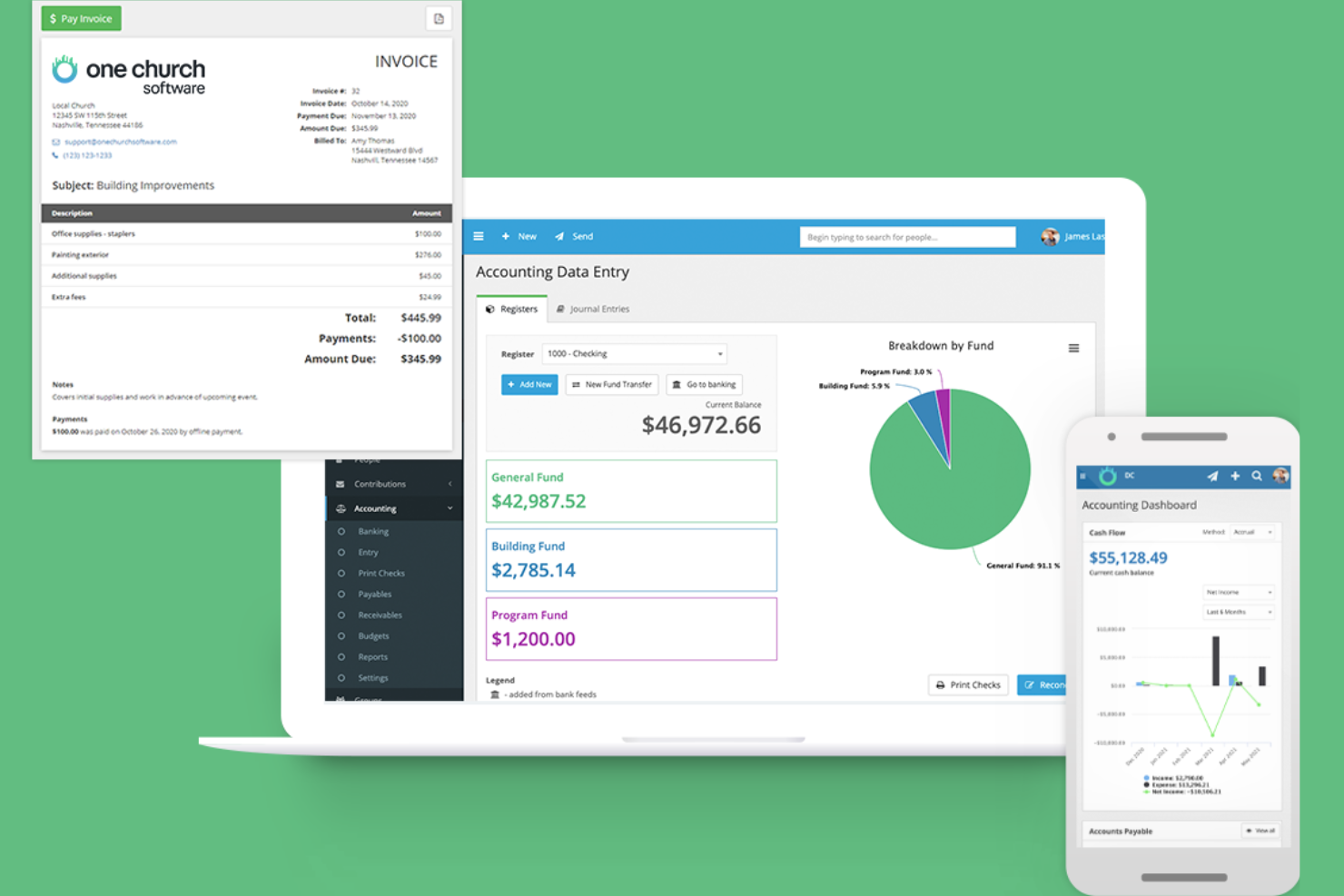
Task: Click the General Fund green balance card
Action: [631, 490]
